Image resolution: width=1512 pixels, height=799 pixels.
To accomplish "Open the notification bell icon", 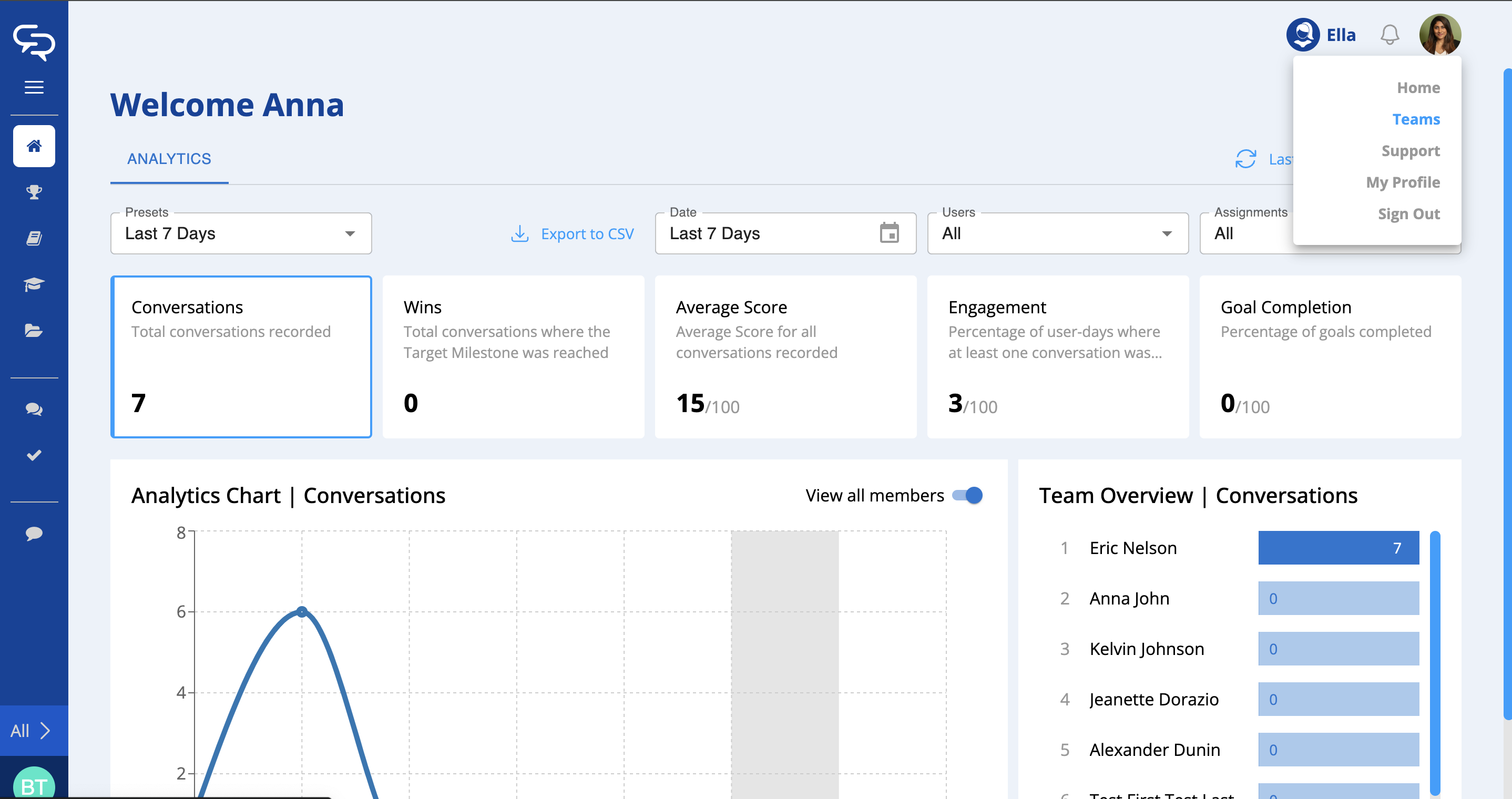I will [x=1389, y=35].
